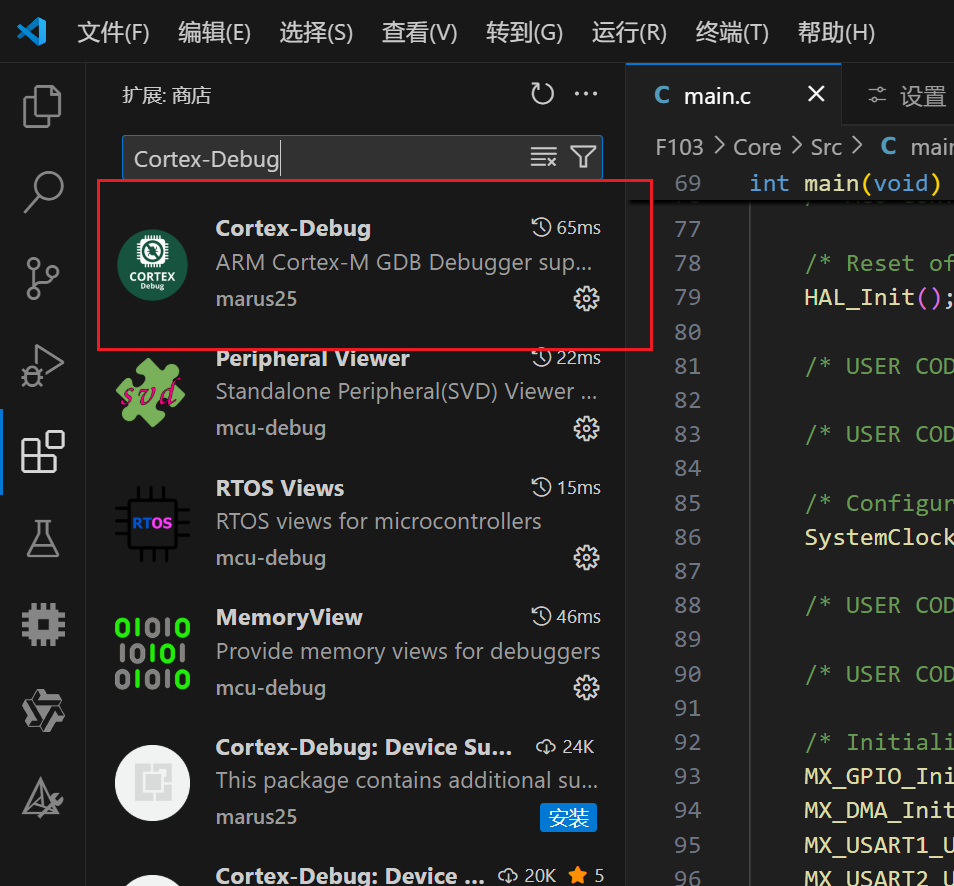
Task: Open the 帮助(H) menu
Action: tap(836, 32)
